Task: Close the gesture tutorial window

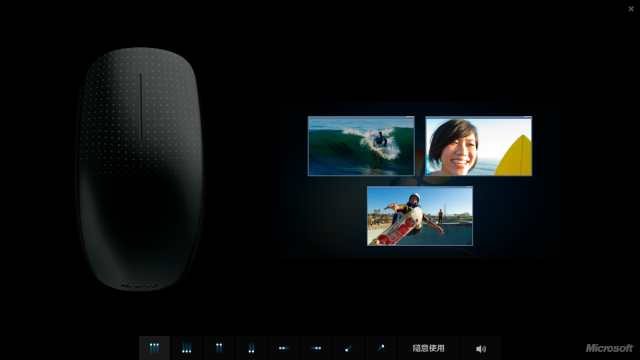Action: pos(631,9)
